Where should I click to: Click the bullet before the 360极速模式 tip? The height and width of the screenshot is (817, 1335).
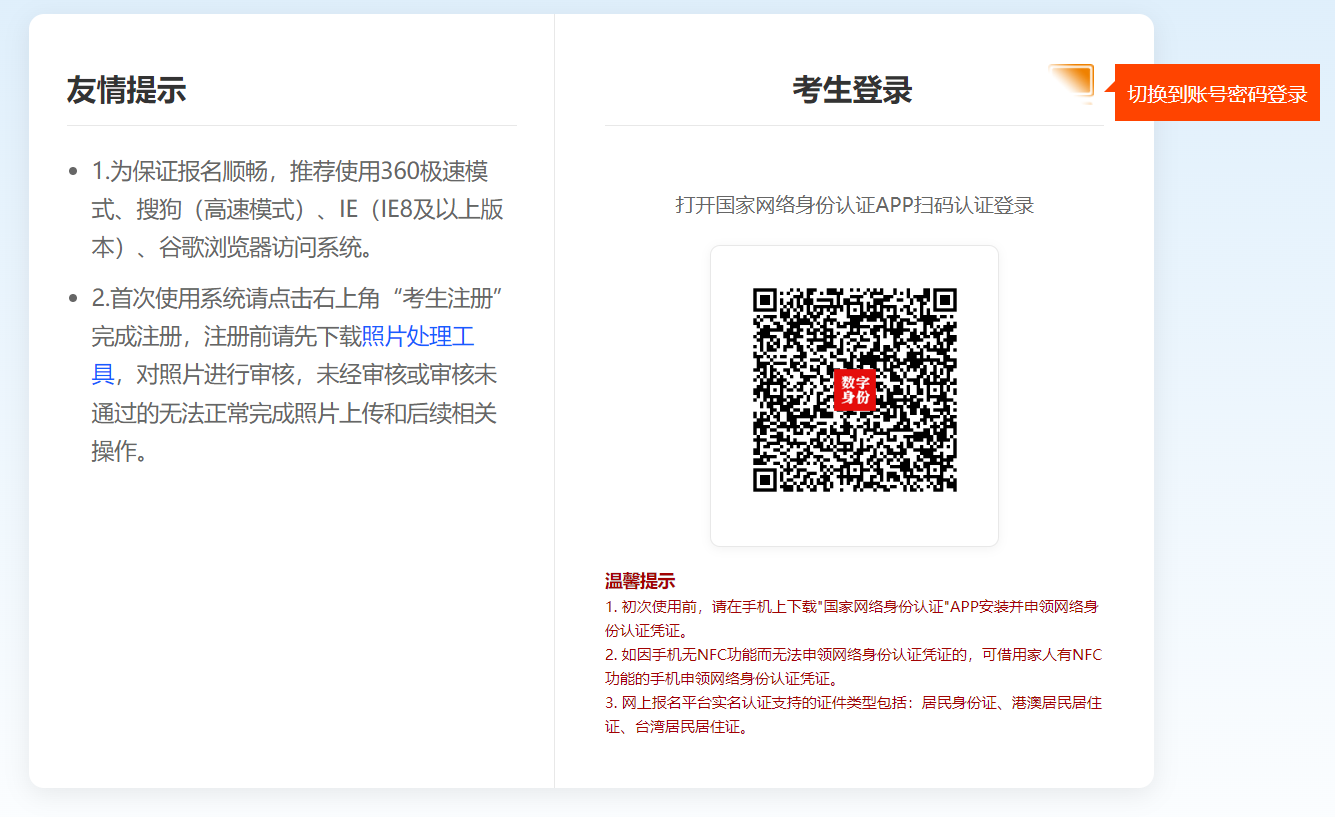pos(73,172)
